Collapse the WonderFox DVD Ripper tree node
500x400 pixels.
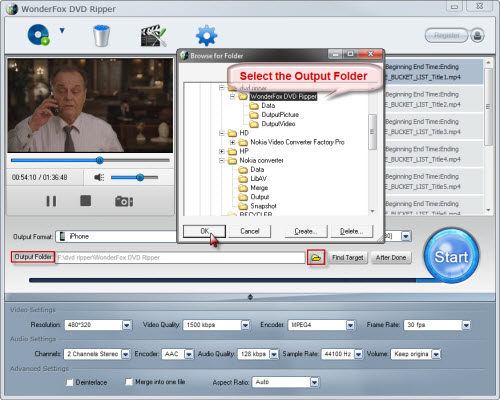pos(232,97)
